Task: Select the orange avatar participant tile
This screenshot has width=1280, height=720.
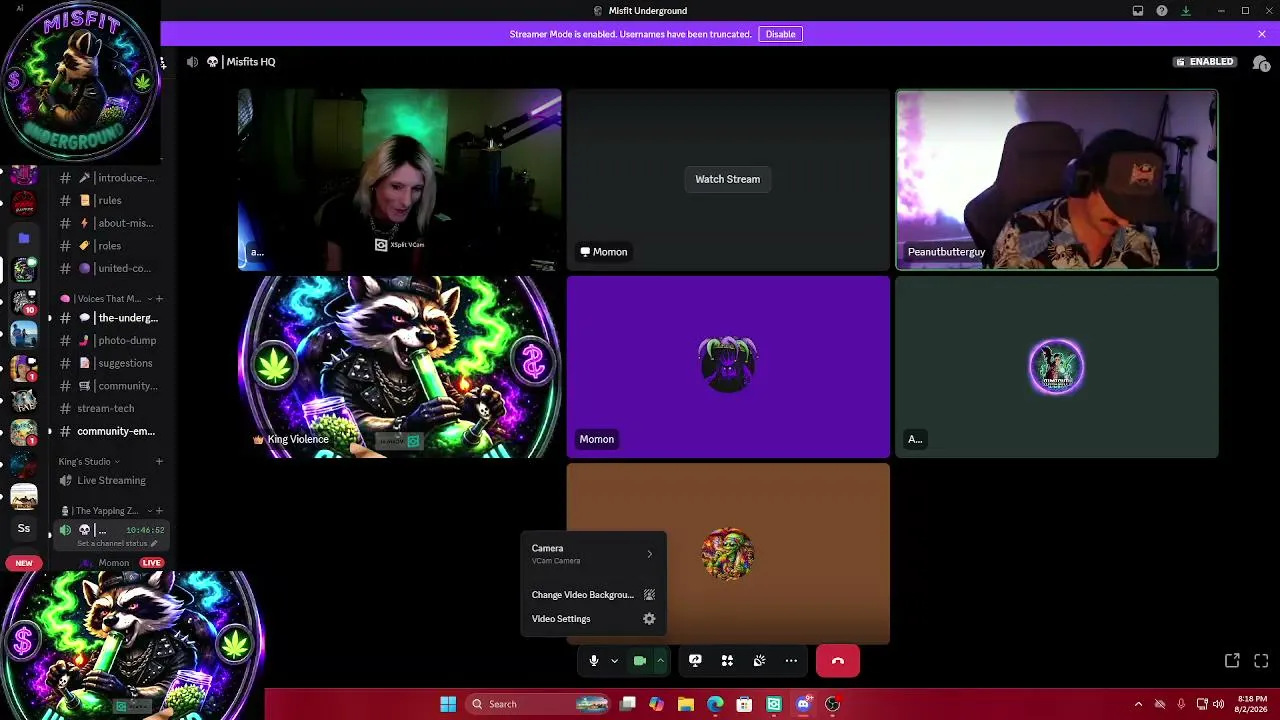Action: (728, 553)
